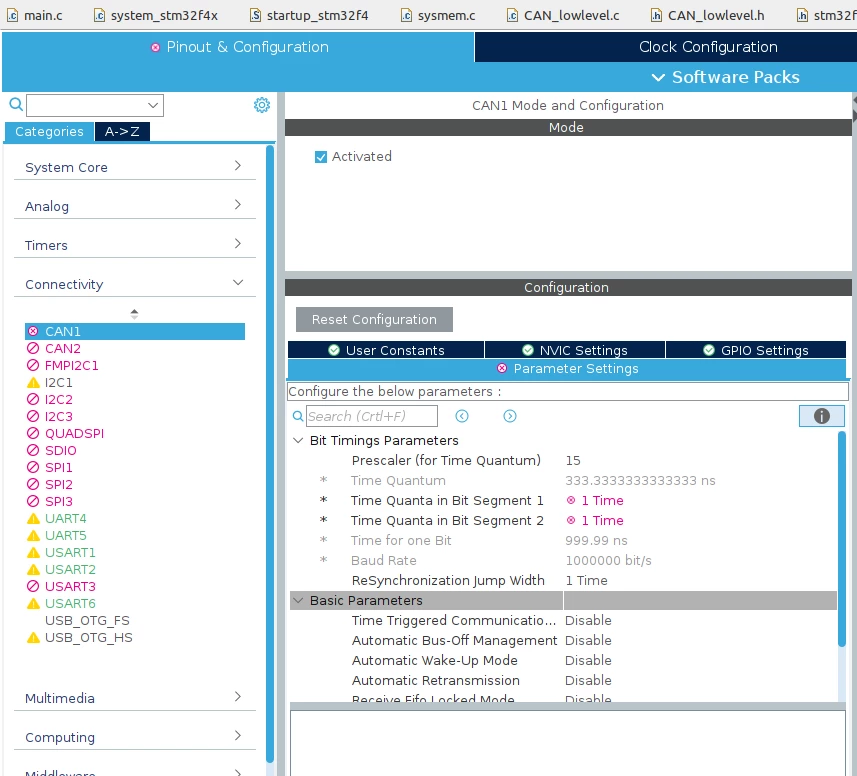Viewport: 857px width, 776px height.
Task: Open the GPIO Settings tab
Action: [755, 350]
